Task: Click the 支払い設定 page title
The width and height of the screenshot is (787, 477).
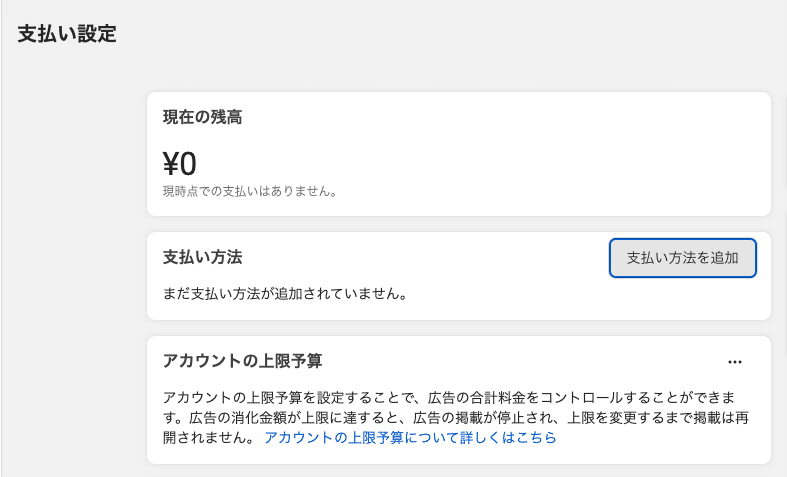Action: [x=67, y=34]
